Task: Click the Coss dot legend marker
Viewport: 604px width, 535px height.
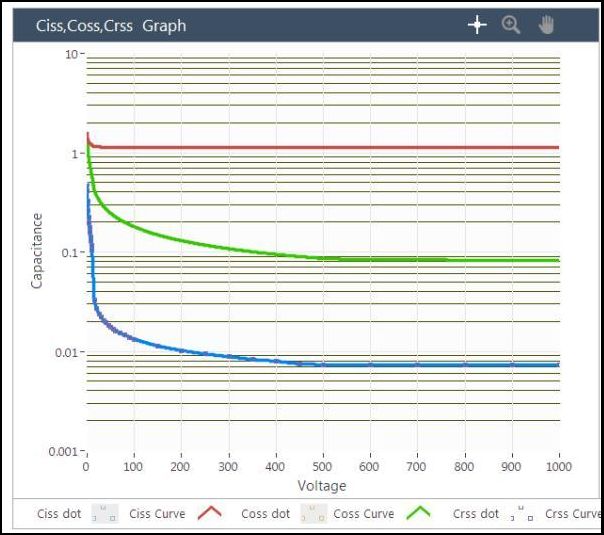Action: pos(313,514)
